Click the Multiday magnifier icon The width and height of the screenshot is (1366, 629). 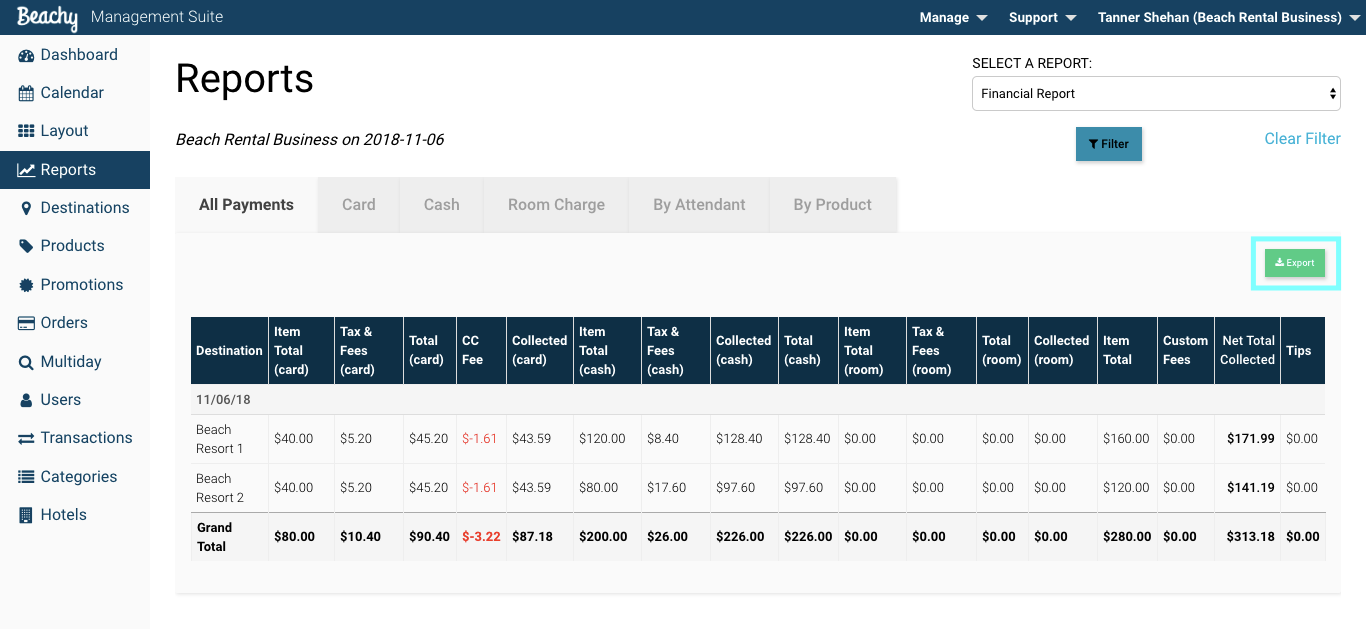click(26, 362)
